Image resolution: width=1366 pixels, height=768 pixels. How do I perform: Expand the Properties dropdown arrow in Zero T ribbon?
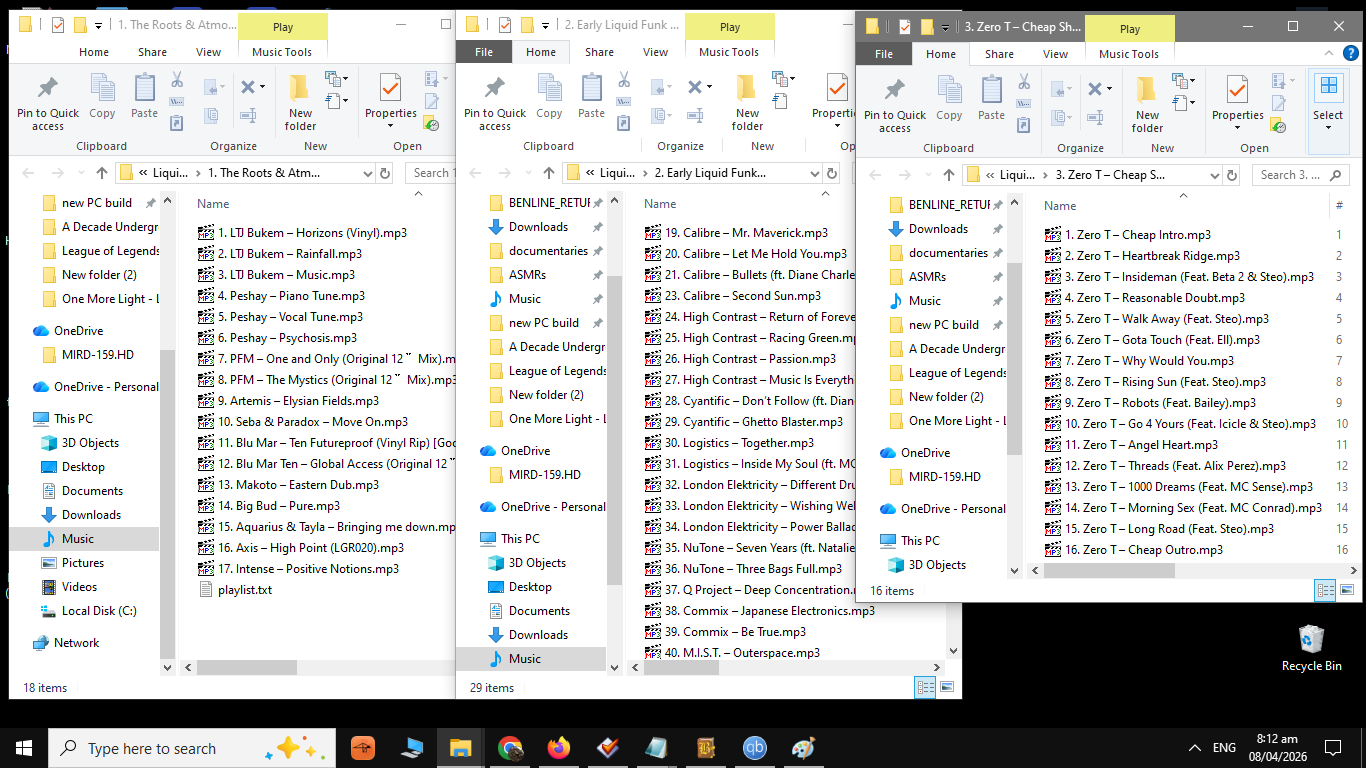point(1238,128)
